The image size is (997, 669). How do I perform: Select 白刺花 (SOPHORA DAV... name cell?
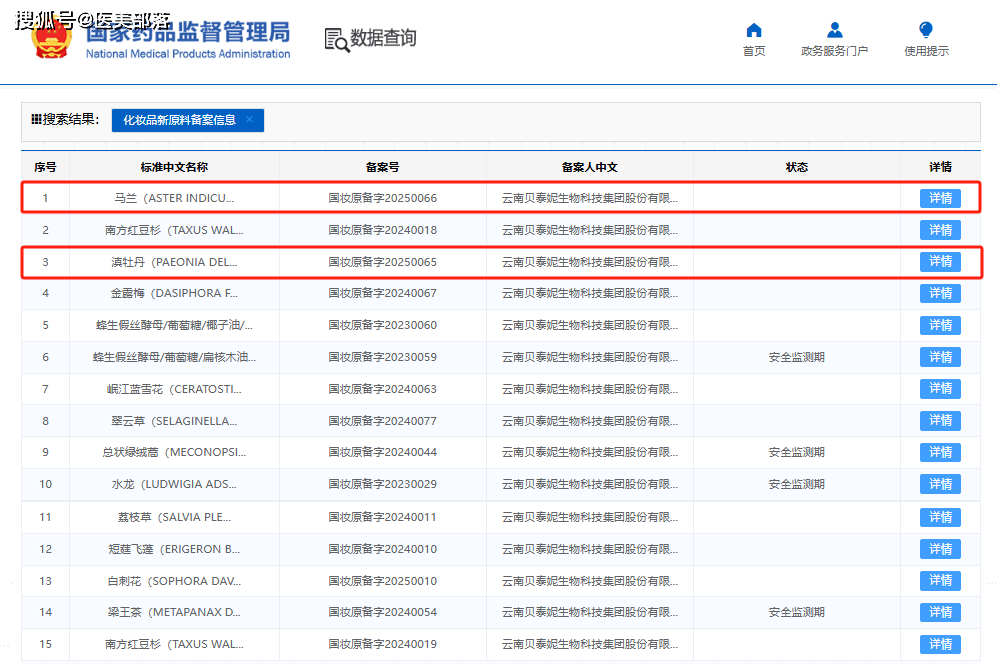coord(174,581)
